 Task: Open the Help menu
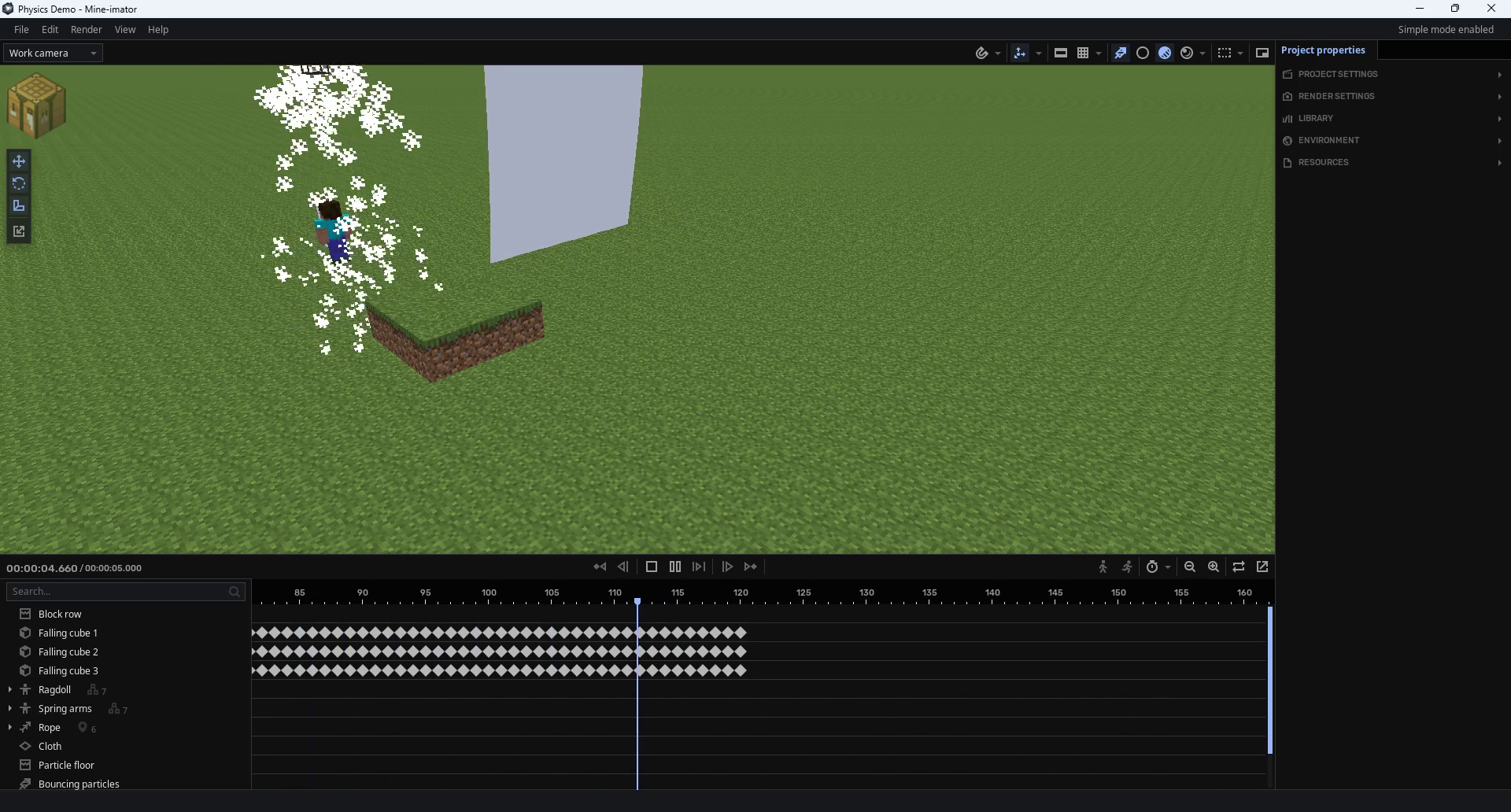pyautogui.click(x=158, y=29)
